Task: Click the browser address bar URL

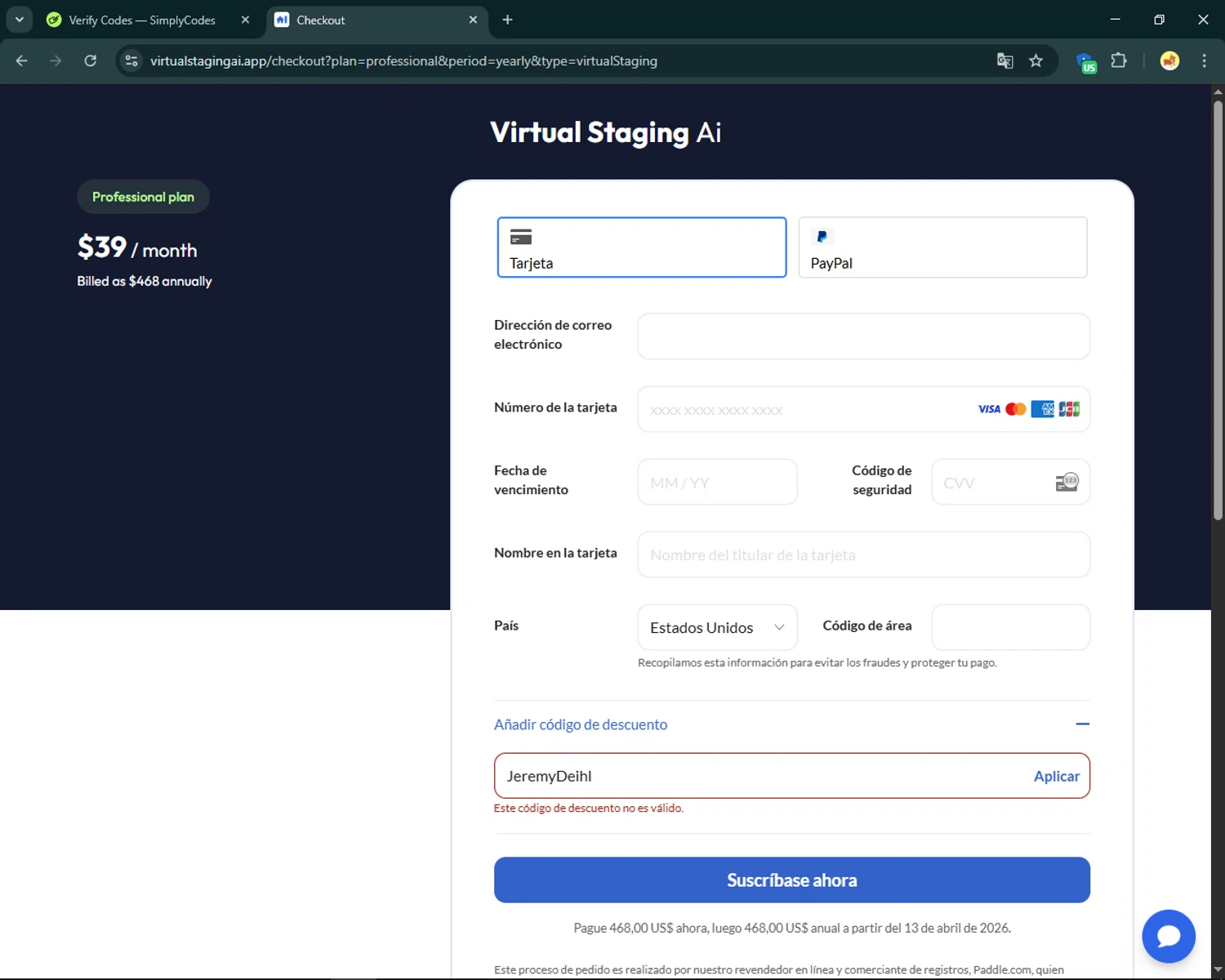Action: tap(403, 61)
